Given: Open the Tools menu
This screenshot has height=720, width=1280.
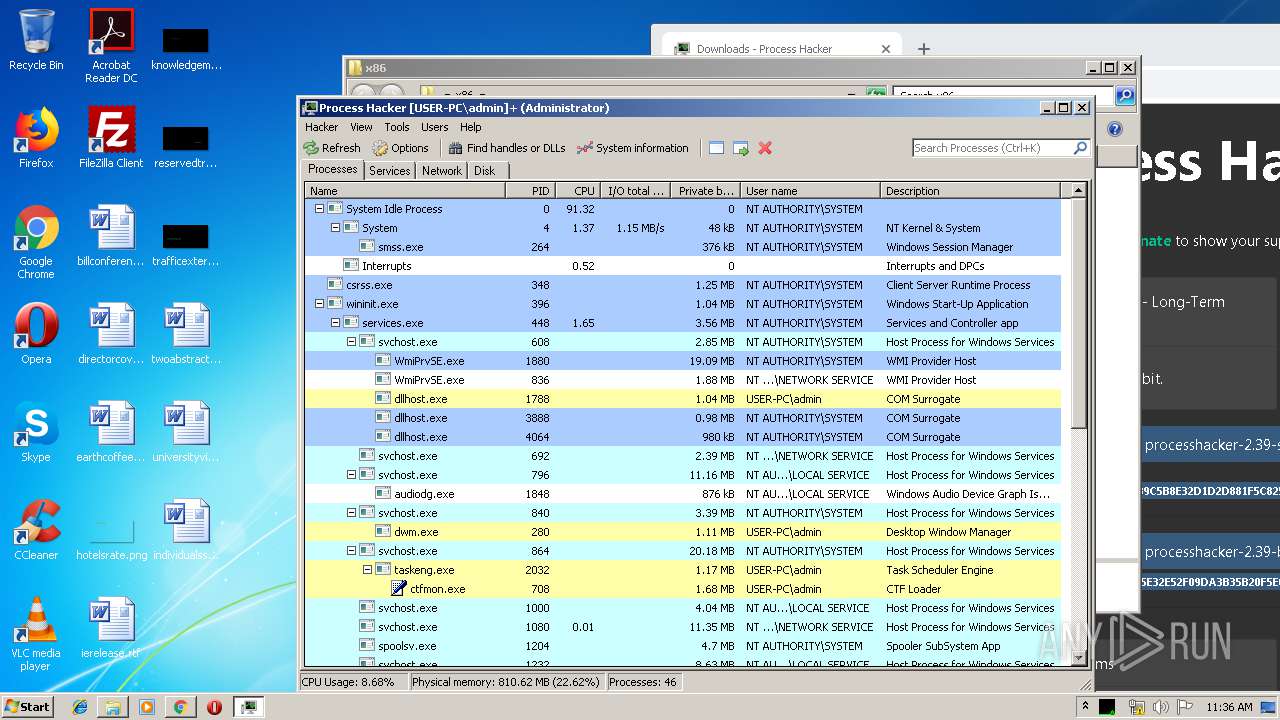Looking at the screenshot, I should 397,127.
